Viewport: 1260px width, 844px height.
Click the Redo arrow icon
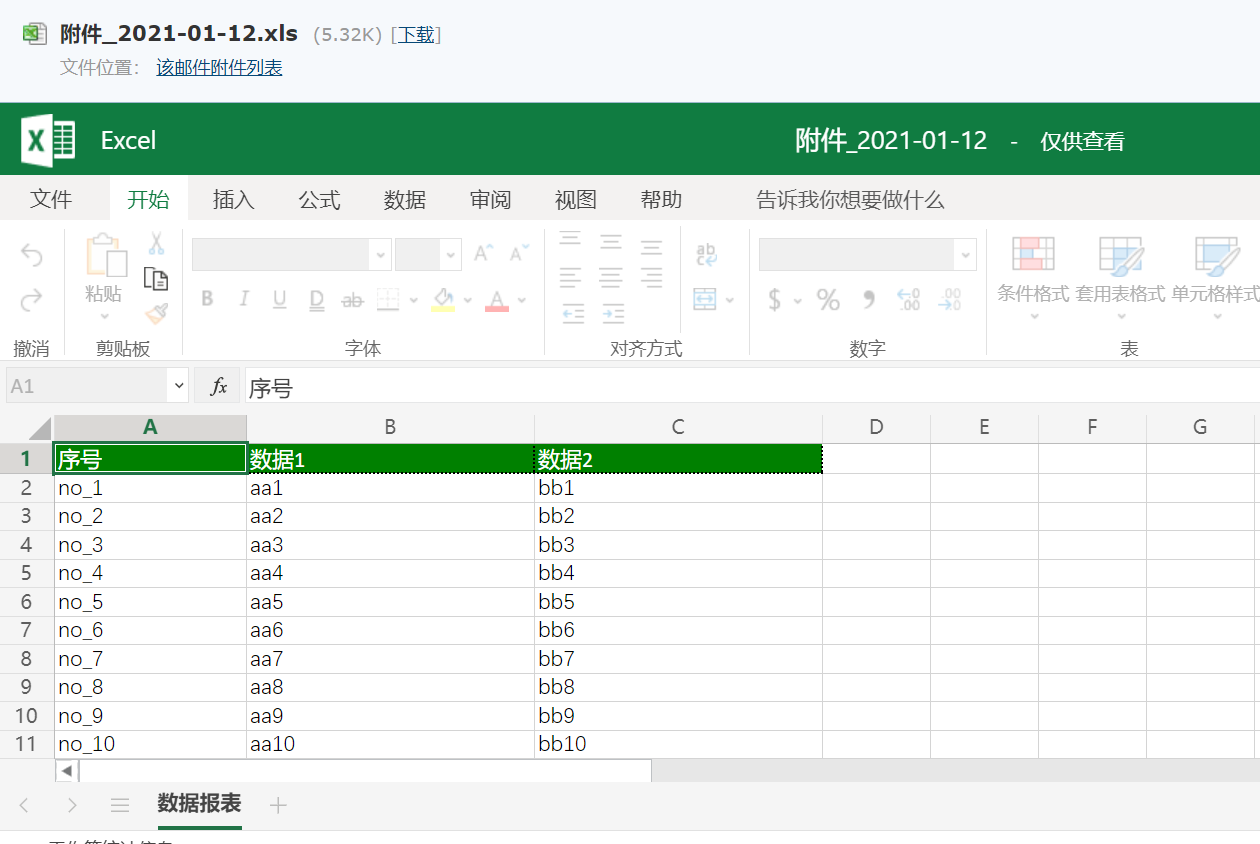click(x=32, y=297)
